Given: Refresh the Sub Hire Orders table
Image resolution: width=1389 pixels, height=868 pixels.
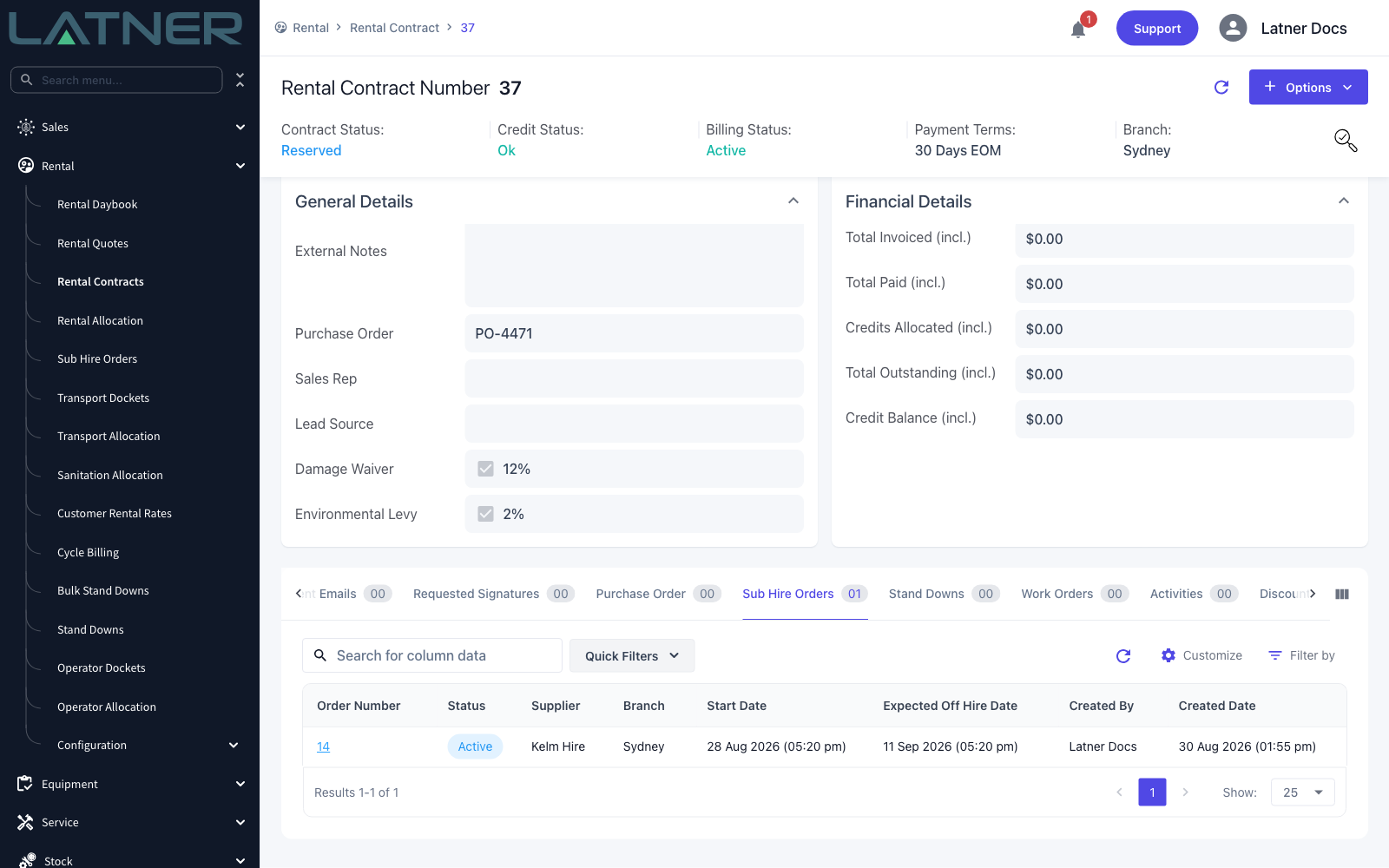Looking at the screenshot, I should [1123, 656].
